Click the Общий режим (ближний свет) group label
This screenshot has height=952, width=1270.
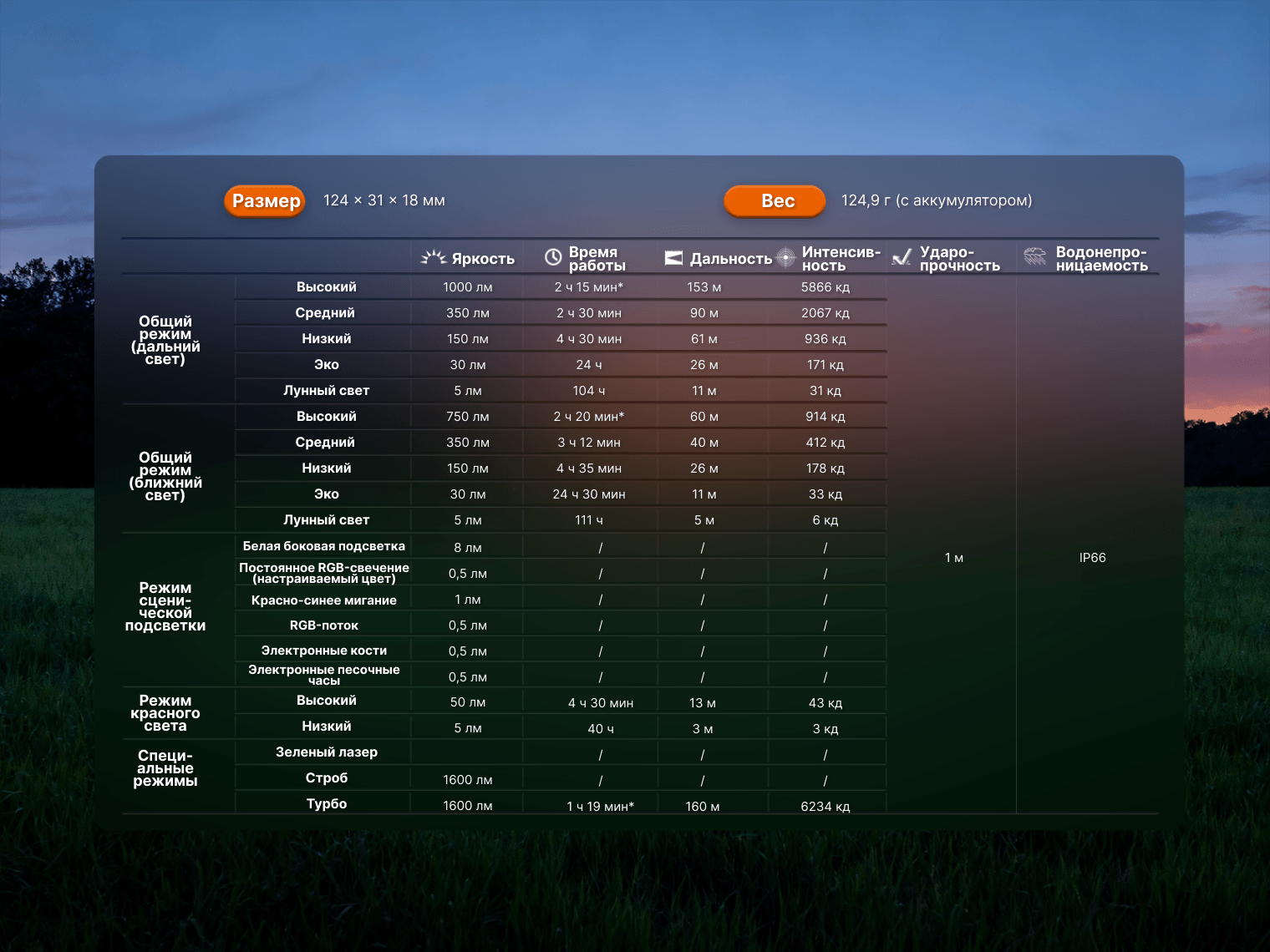165,476
